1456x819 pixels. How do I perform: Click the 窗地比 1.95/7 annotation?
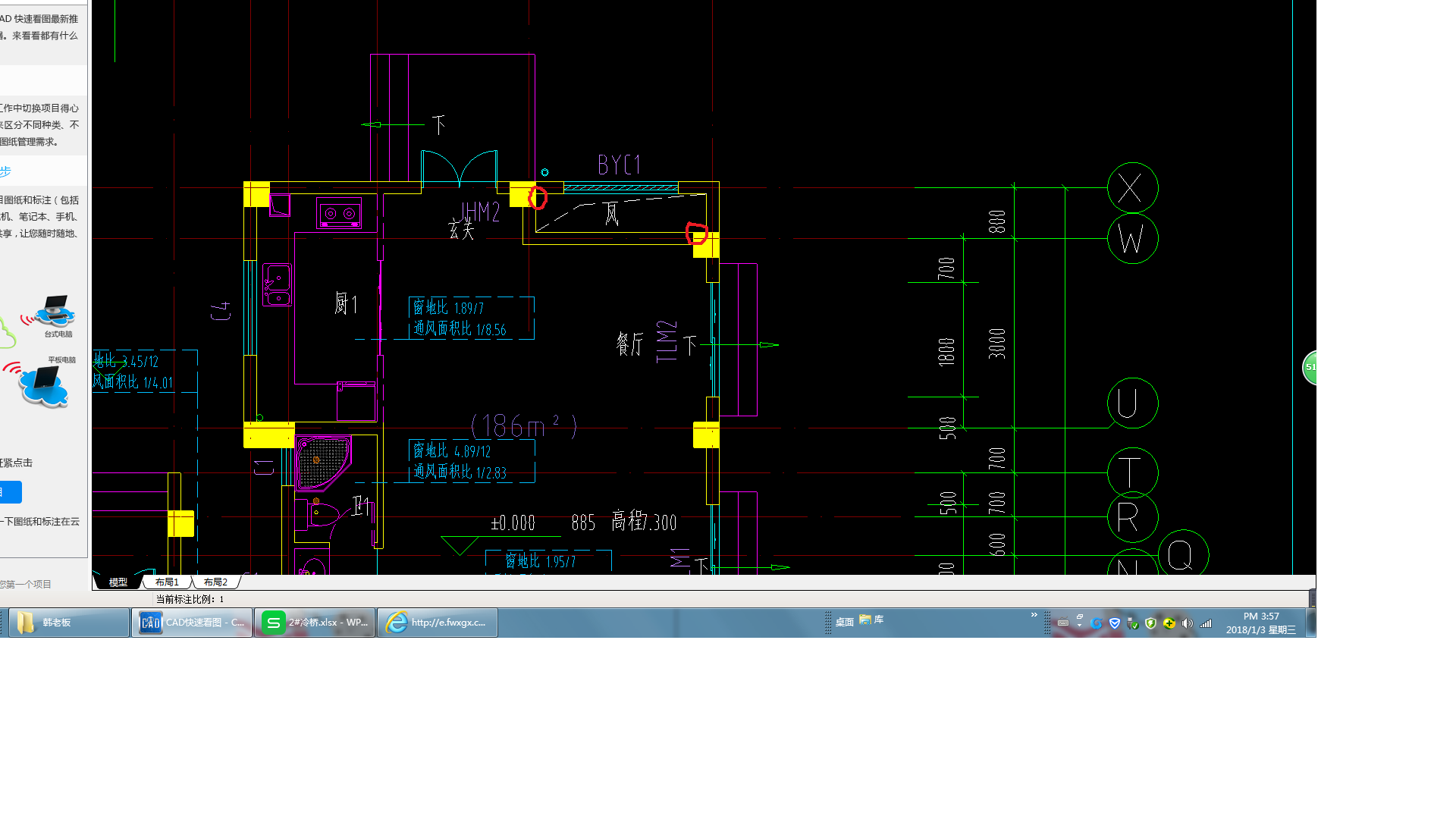tap(541, 561)
